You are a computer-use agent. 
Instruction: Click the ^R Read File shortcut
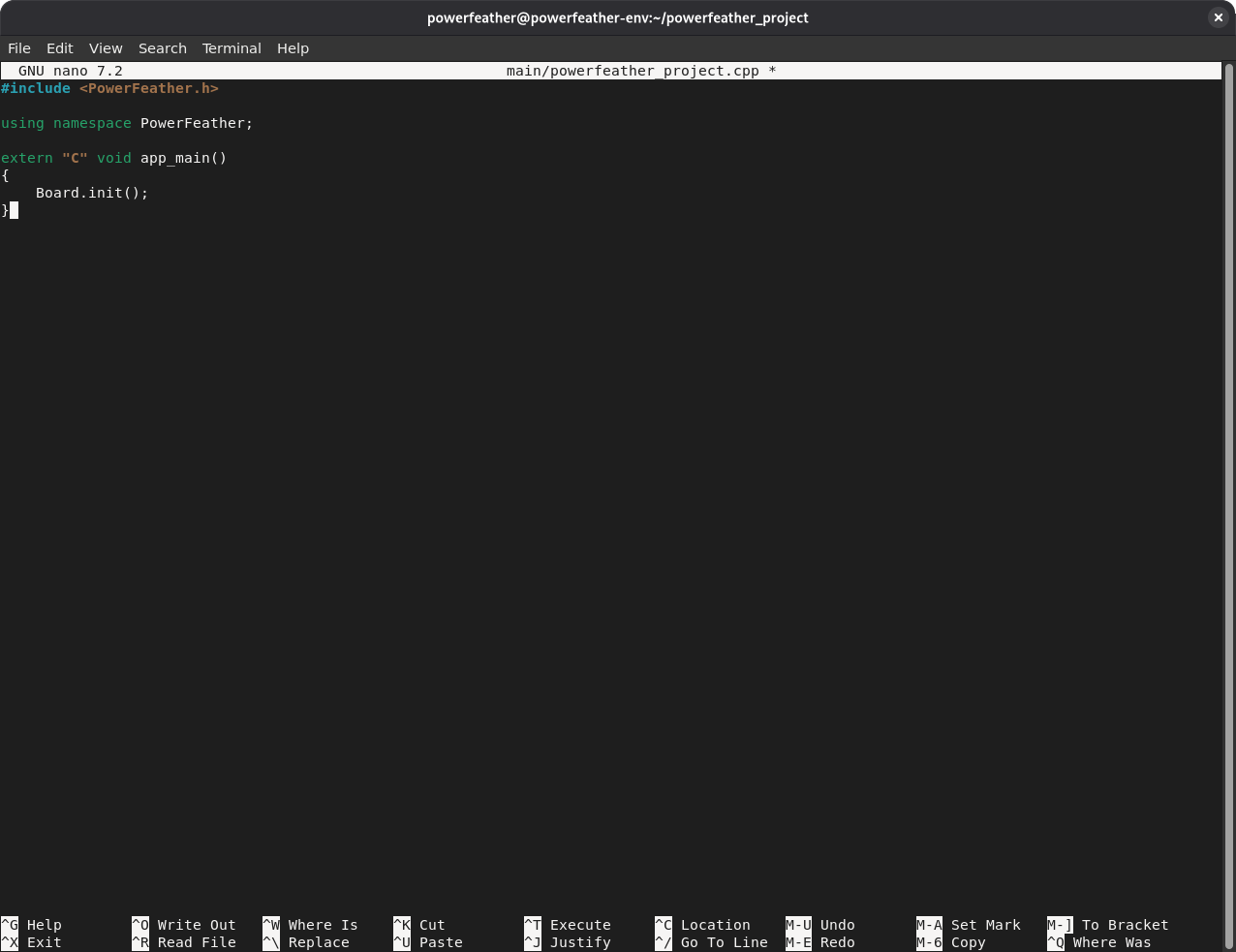[184, 942]
